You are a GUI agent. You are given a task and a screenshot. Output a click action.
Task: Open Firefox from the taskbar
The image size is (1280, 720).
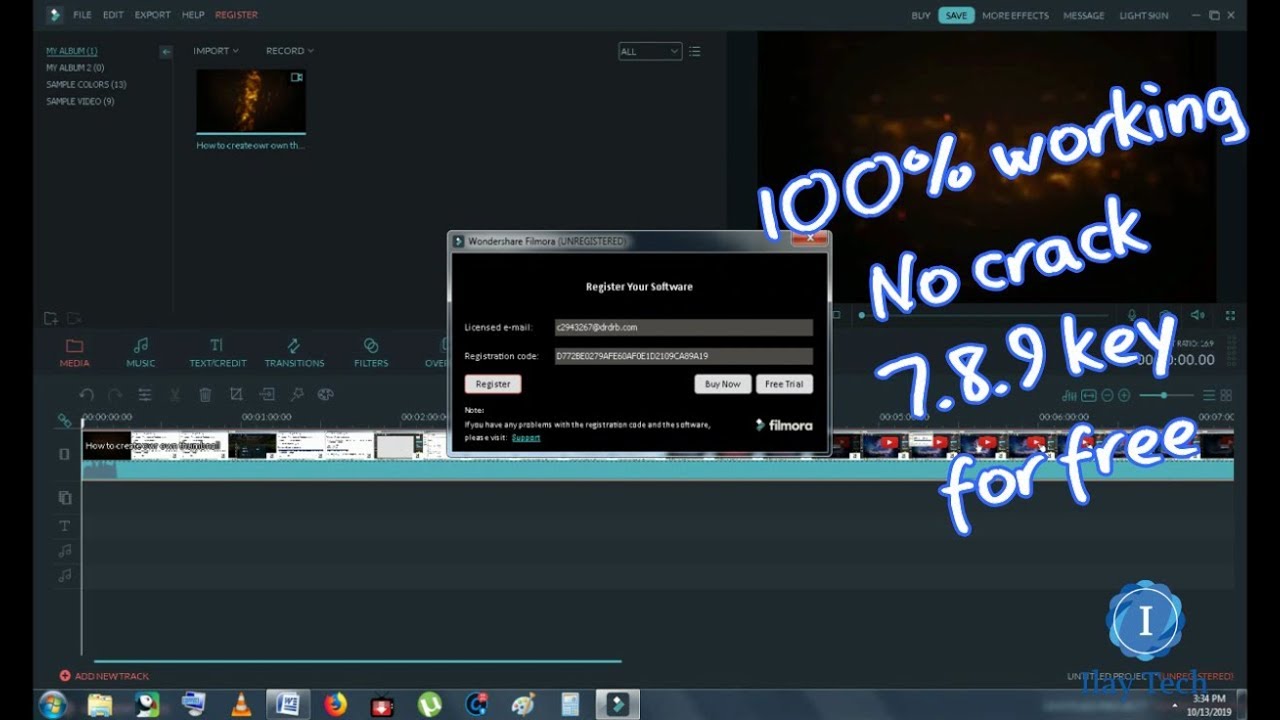click(335, 704)
